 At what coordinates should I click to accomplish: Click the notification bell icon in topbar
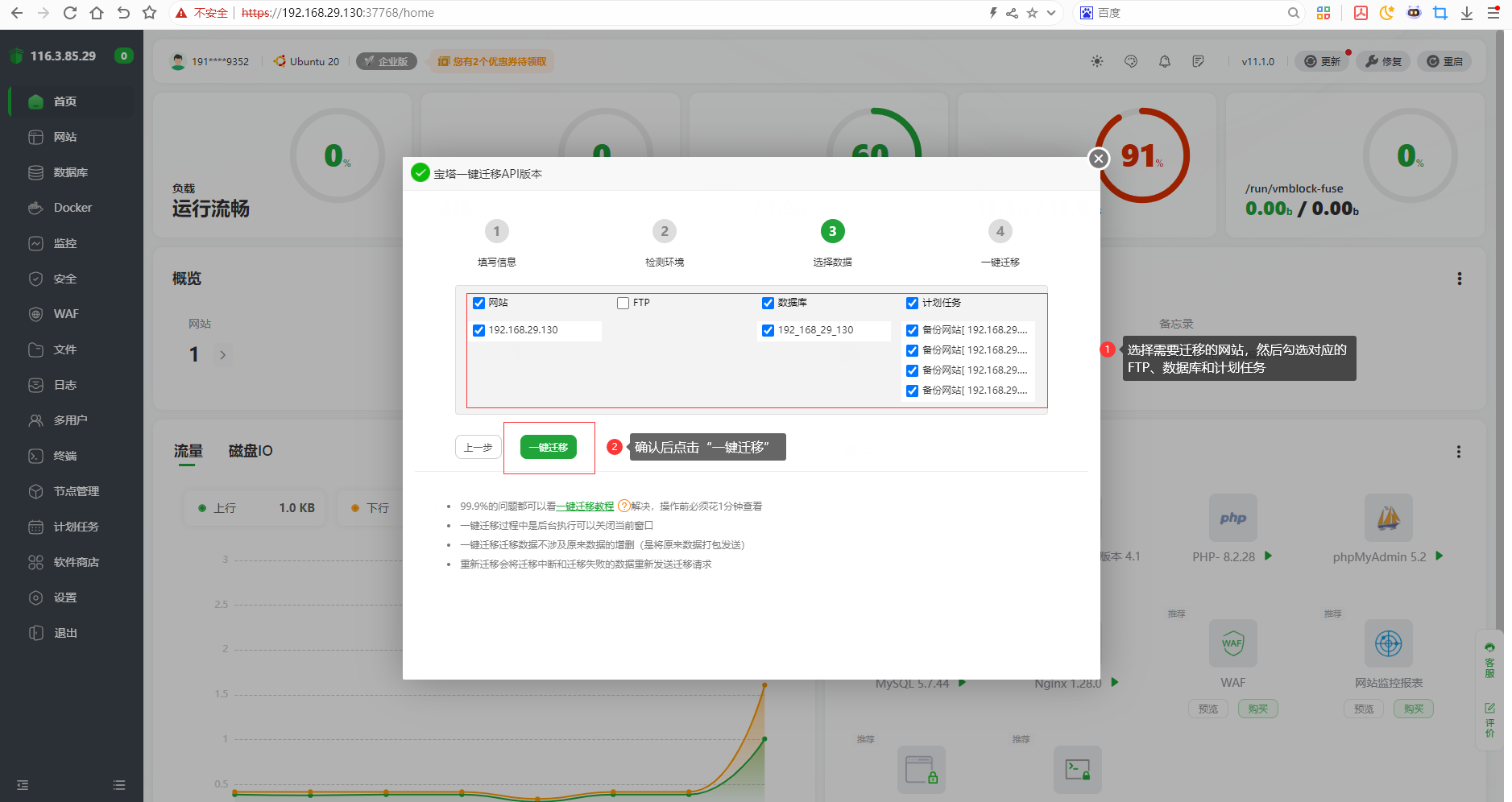(1164, 60)
